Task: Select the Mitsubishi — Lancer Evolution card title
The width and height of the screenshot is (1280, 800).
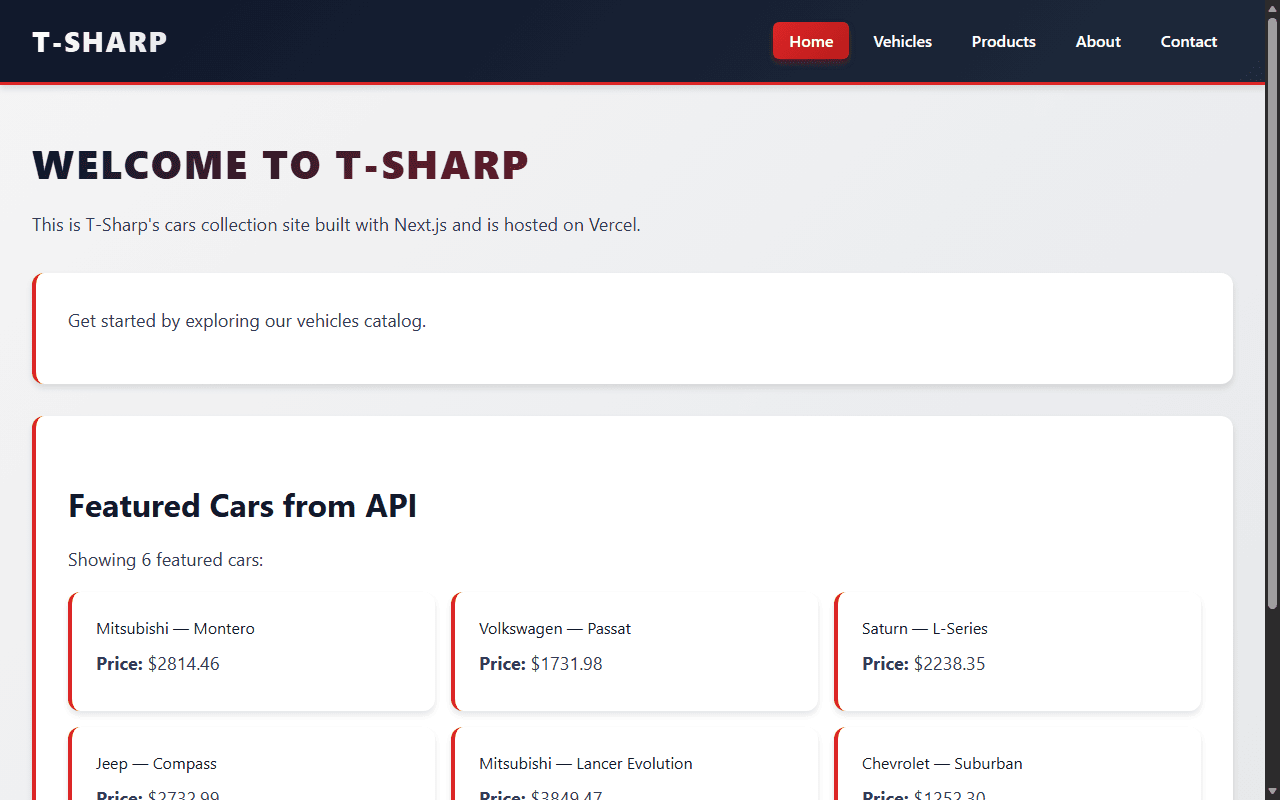Action: click(586, 764)
